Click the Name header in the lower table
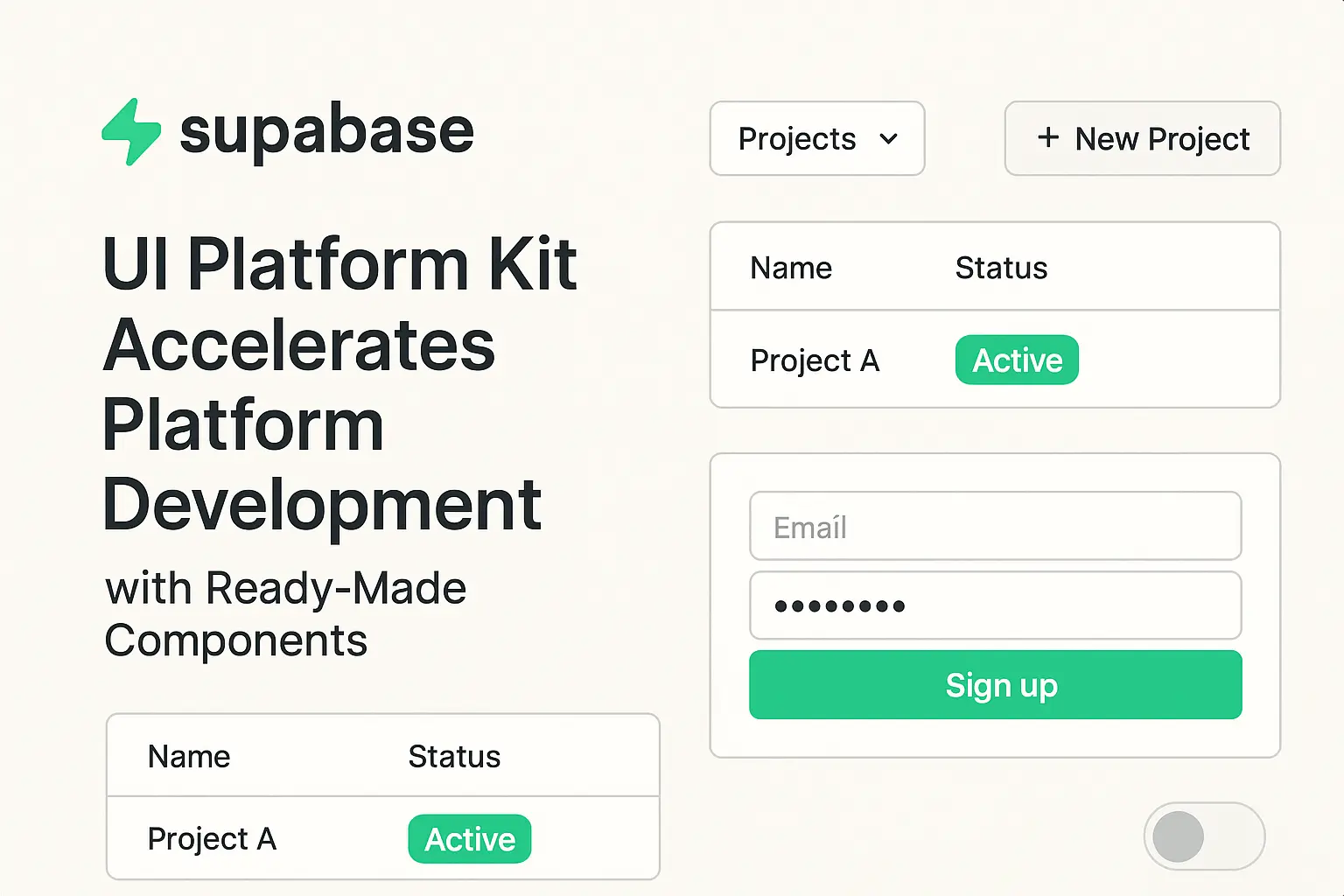The width and height of the screenshot is (1344, 896). [x=189, y=756]
